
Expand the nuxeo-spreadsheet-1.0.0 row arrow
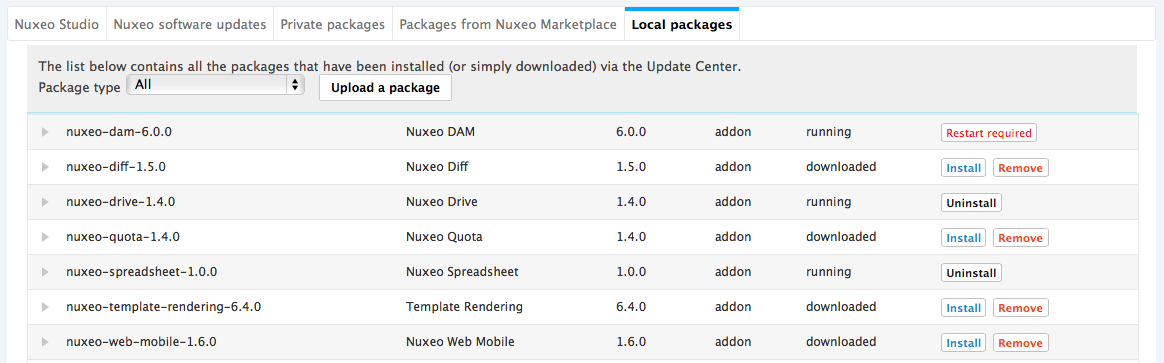click(x=45, y=272)
